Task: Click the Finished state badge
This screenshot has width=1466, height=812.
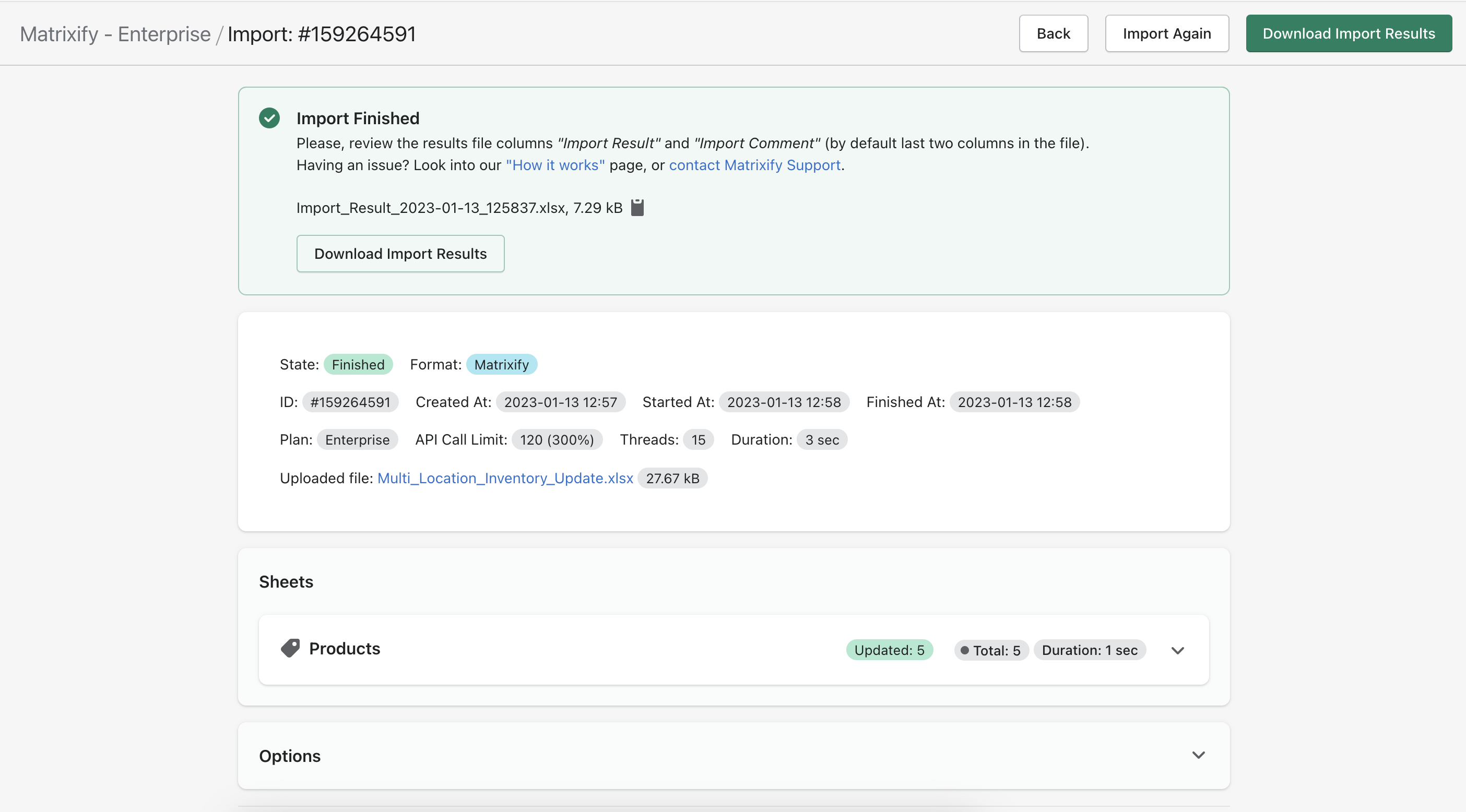Action: tap(358, 364)
